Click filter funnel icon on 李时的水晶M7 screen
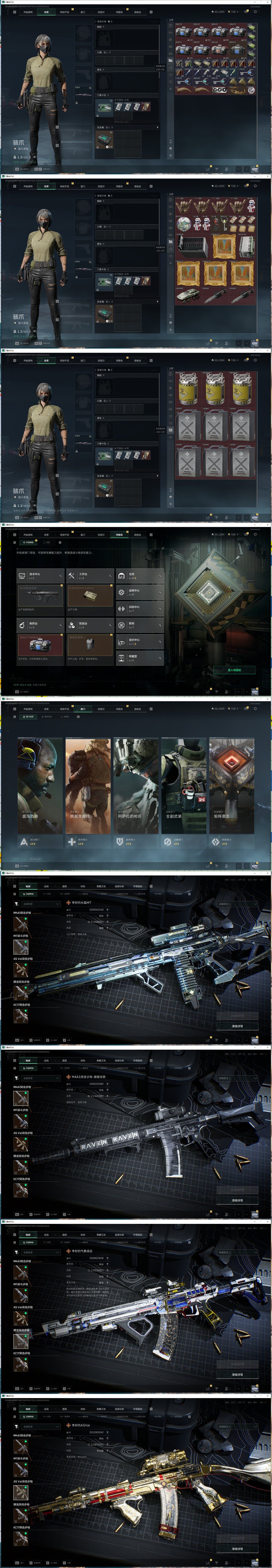Viewport: 272px width, 1568px height. point(16,904)
